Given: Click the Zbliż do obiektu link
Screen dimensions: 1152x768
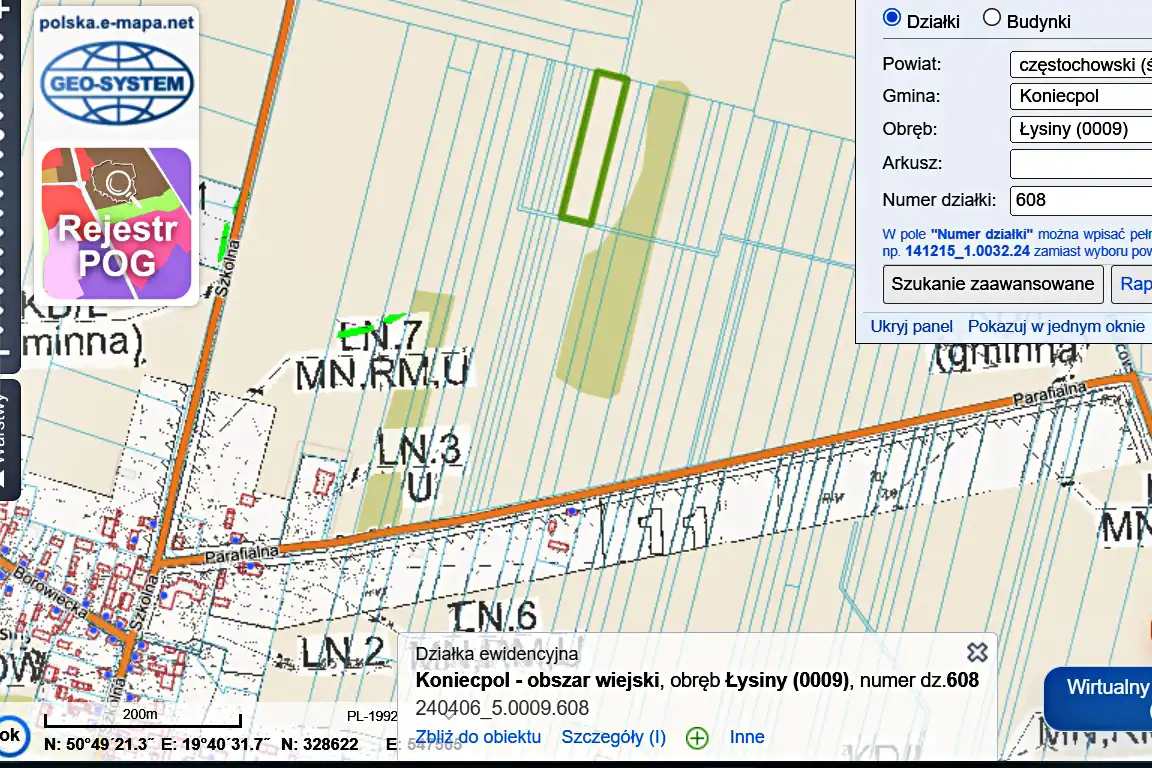Looking at the screenshot, I should [478, 737].
